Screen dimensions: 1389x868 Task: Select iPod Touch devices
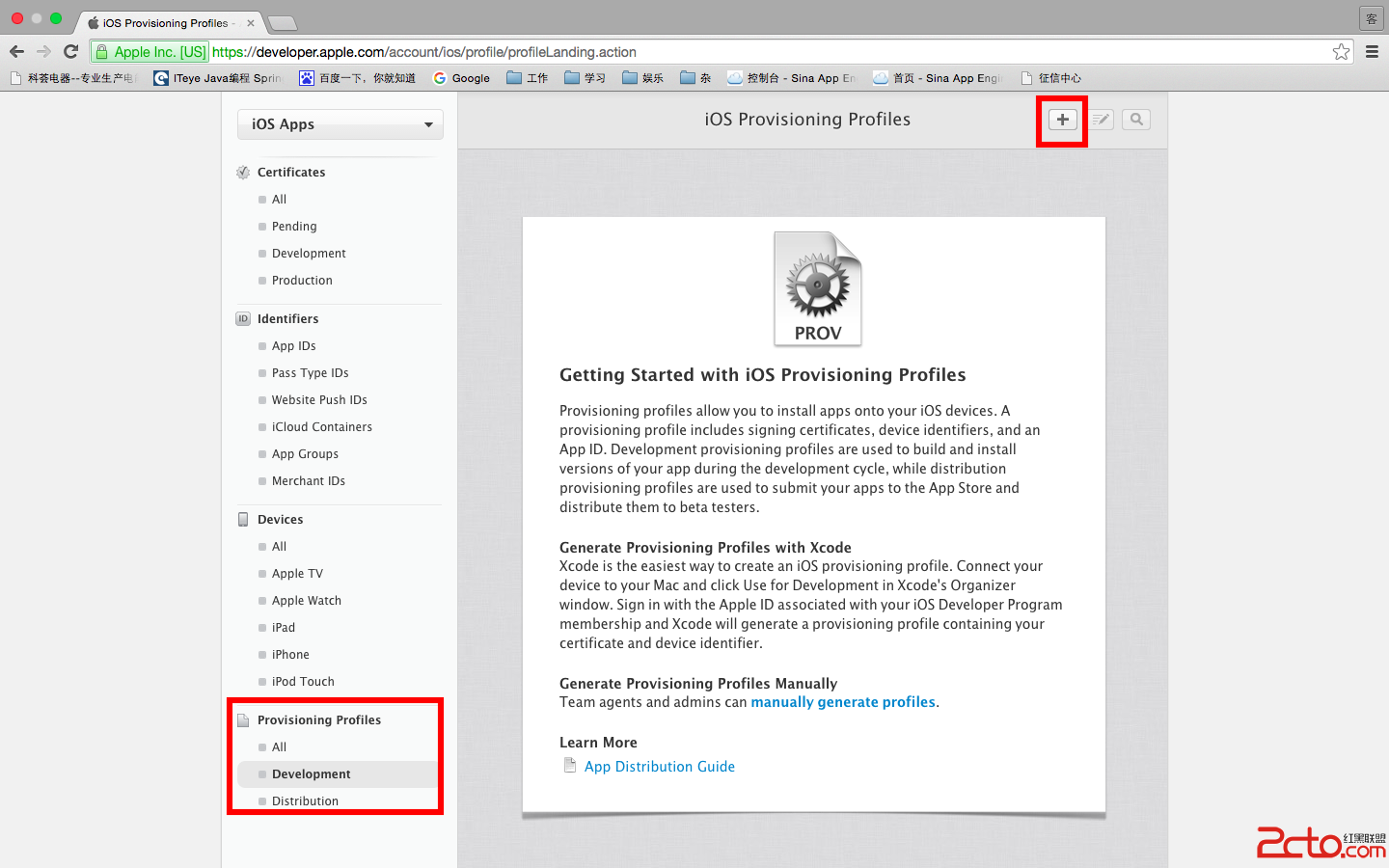[303, 682]
